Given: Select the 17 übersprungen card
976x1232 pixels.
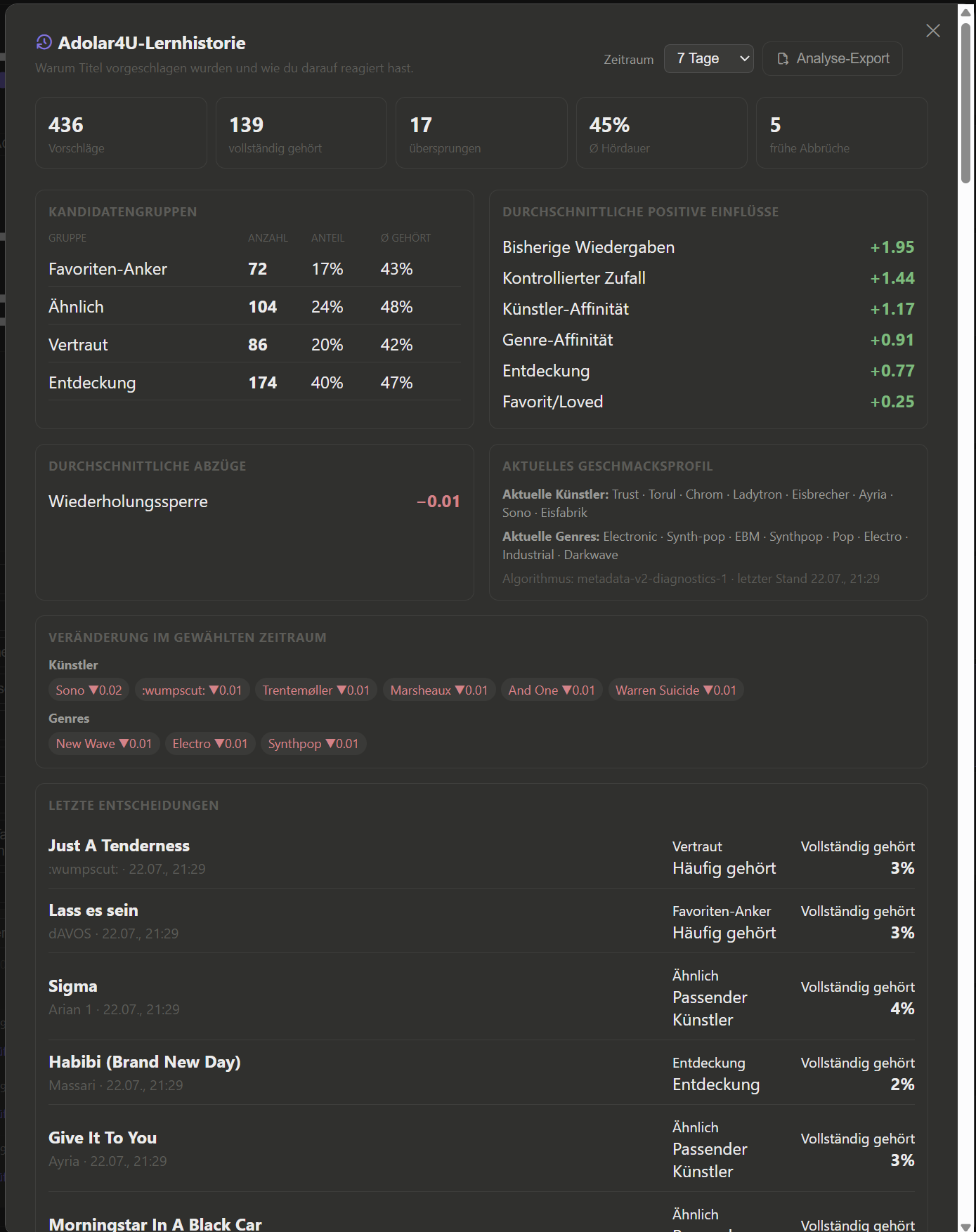Looking at the screenshot, I should 481,133.
